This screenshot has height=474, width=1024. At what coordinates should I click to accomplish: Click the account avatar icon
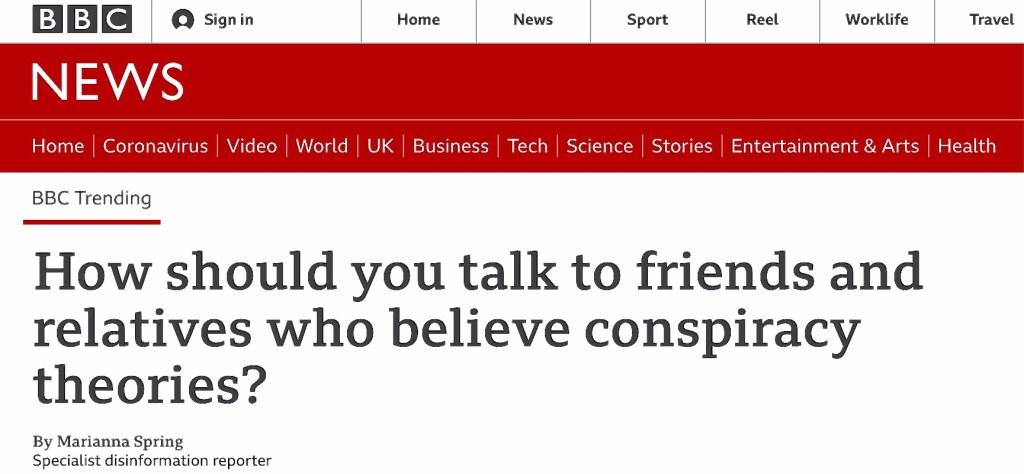click(182, 20)
